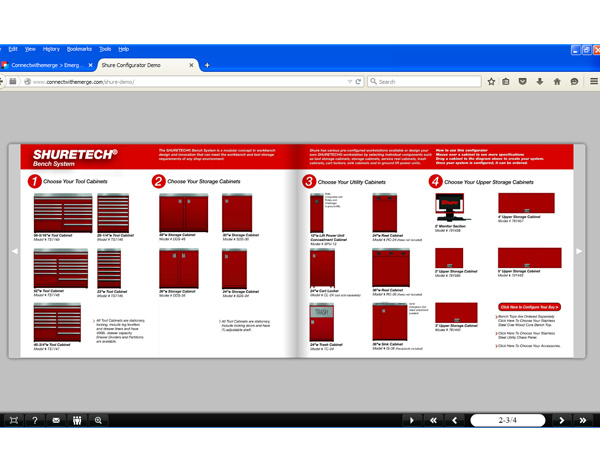Viewport: 600px width, 472px height.
Task: Flip to previous page using left edge arrow
Action: [x=15, y=251]
